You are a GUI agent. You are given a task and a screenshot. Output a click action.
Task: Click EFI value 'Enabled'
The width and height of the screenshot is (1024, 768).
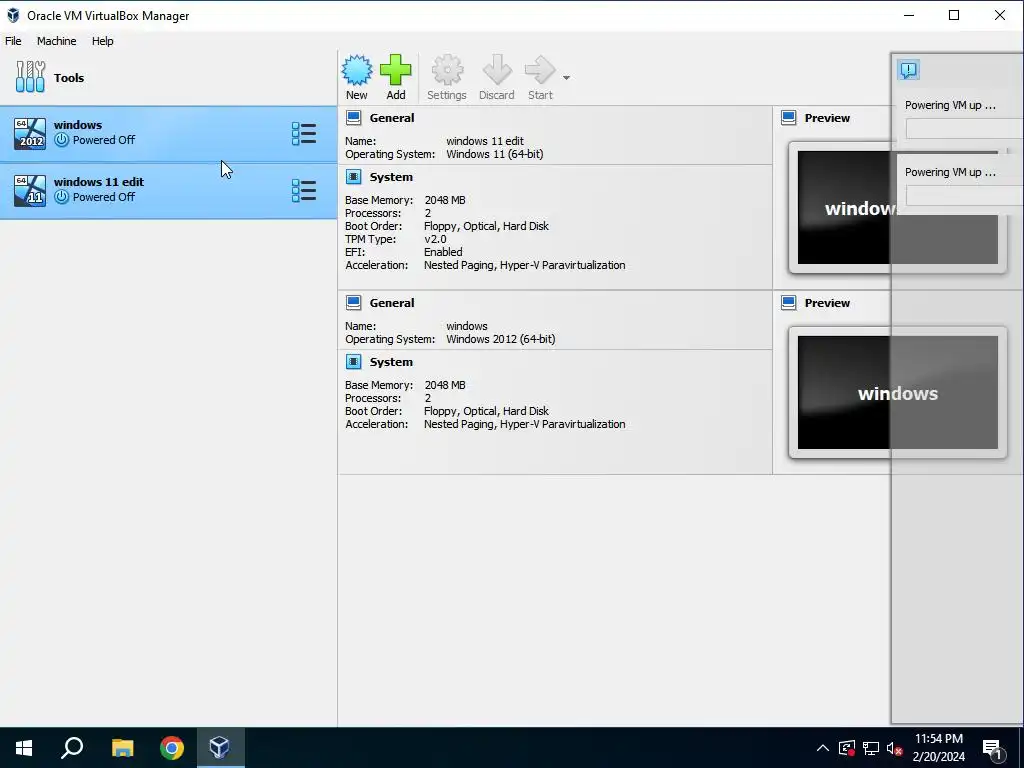pos(443,252)
